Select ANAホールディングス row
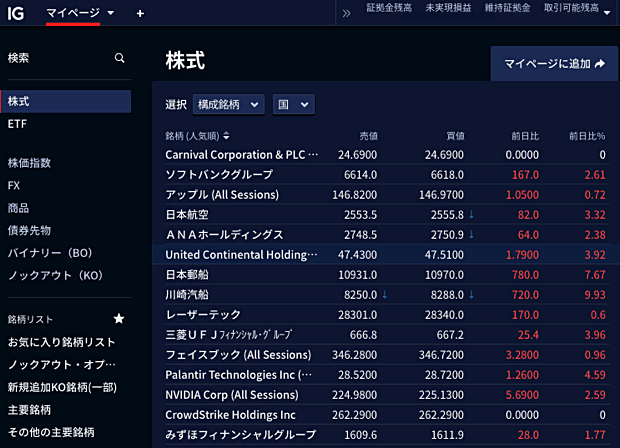The width and height of the screenshot is (620, 448). (x=386, y=234)
